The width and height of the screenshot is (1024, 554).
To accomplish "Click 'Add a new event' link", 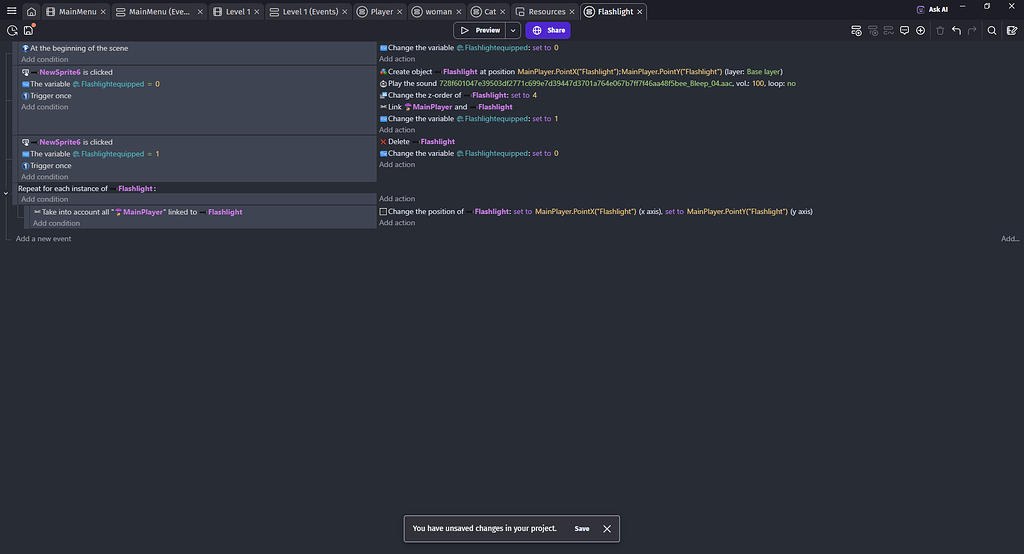I will point(44,239).
